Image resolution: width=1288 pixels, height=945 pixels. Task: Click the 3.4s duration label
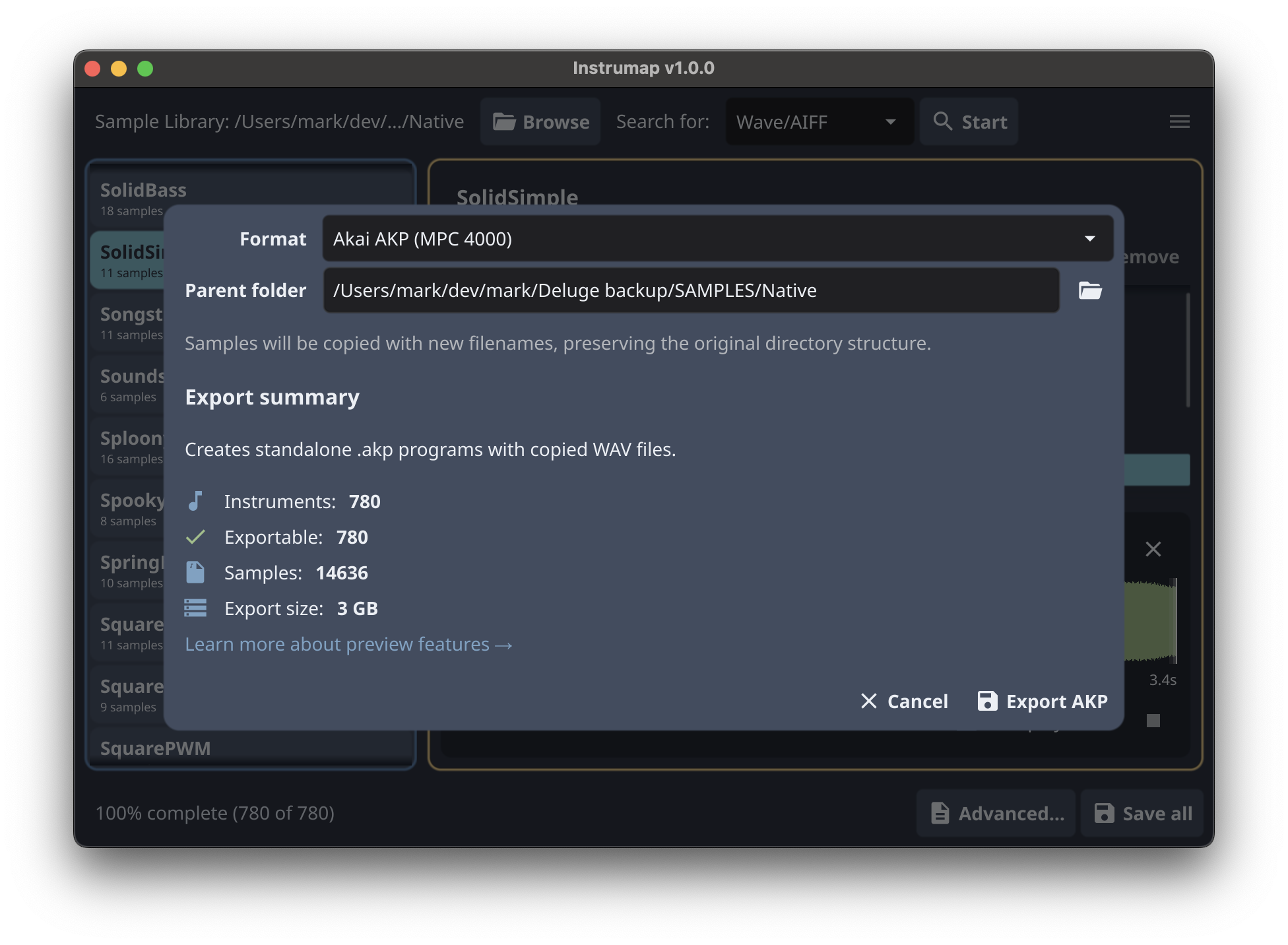(1163, 680)
